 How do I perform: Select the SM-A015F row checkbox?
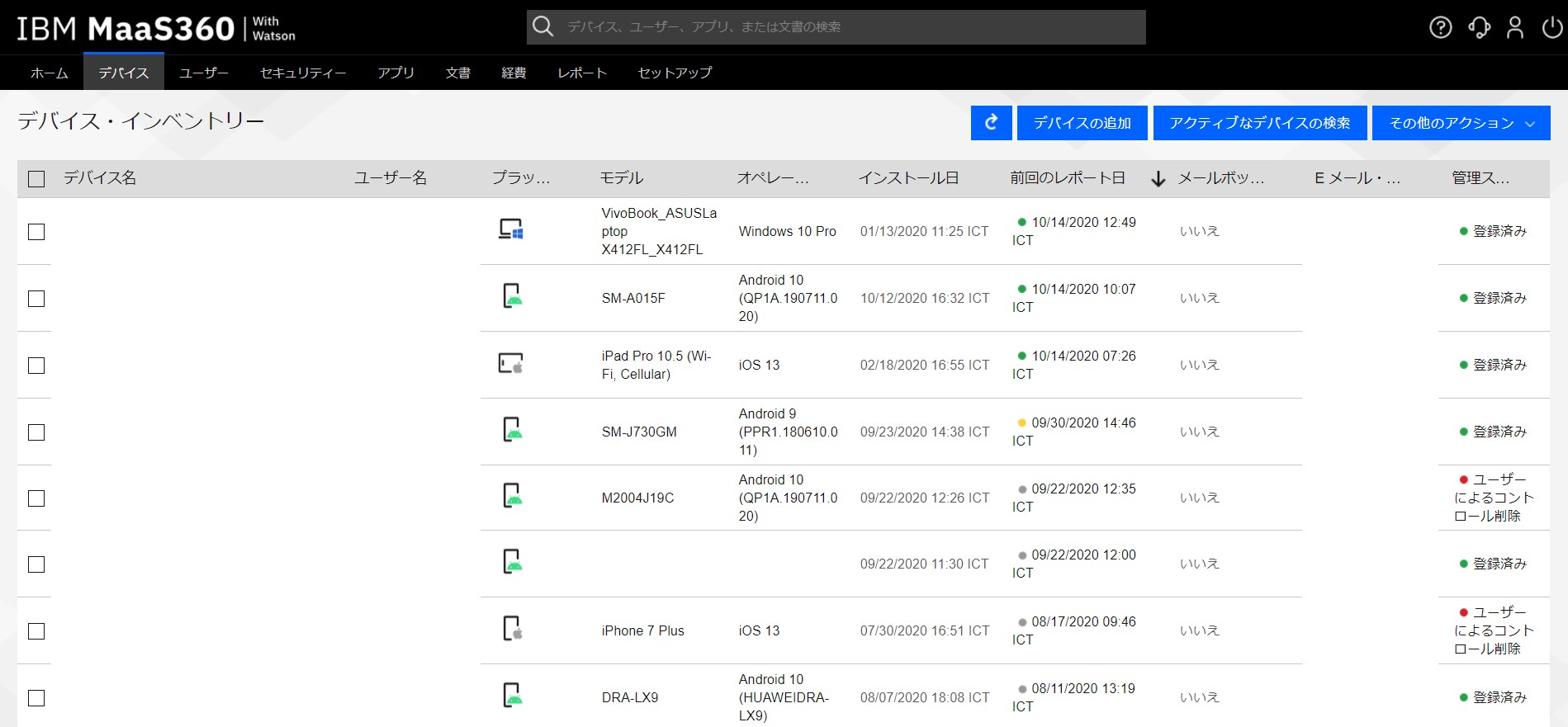[x=36, y=299]
